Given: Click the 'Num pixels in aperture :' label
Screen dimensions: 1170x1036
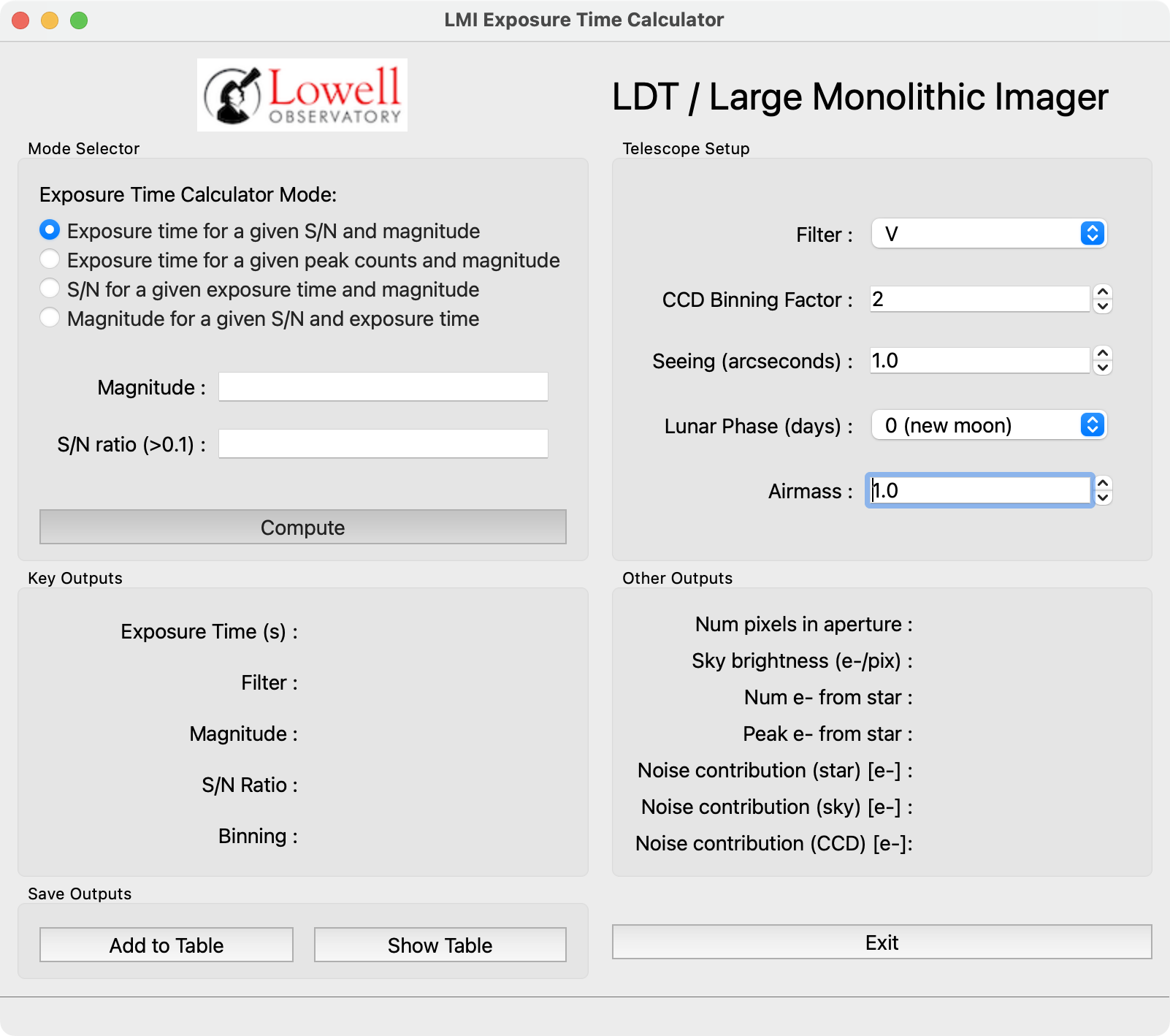Looking at the screenshot, I should [x=804, y=624].
